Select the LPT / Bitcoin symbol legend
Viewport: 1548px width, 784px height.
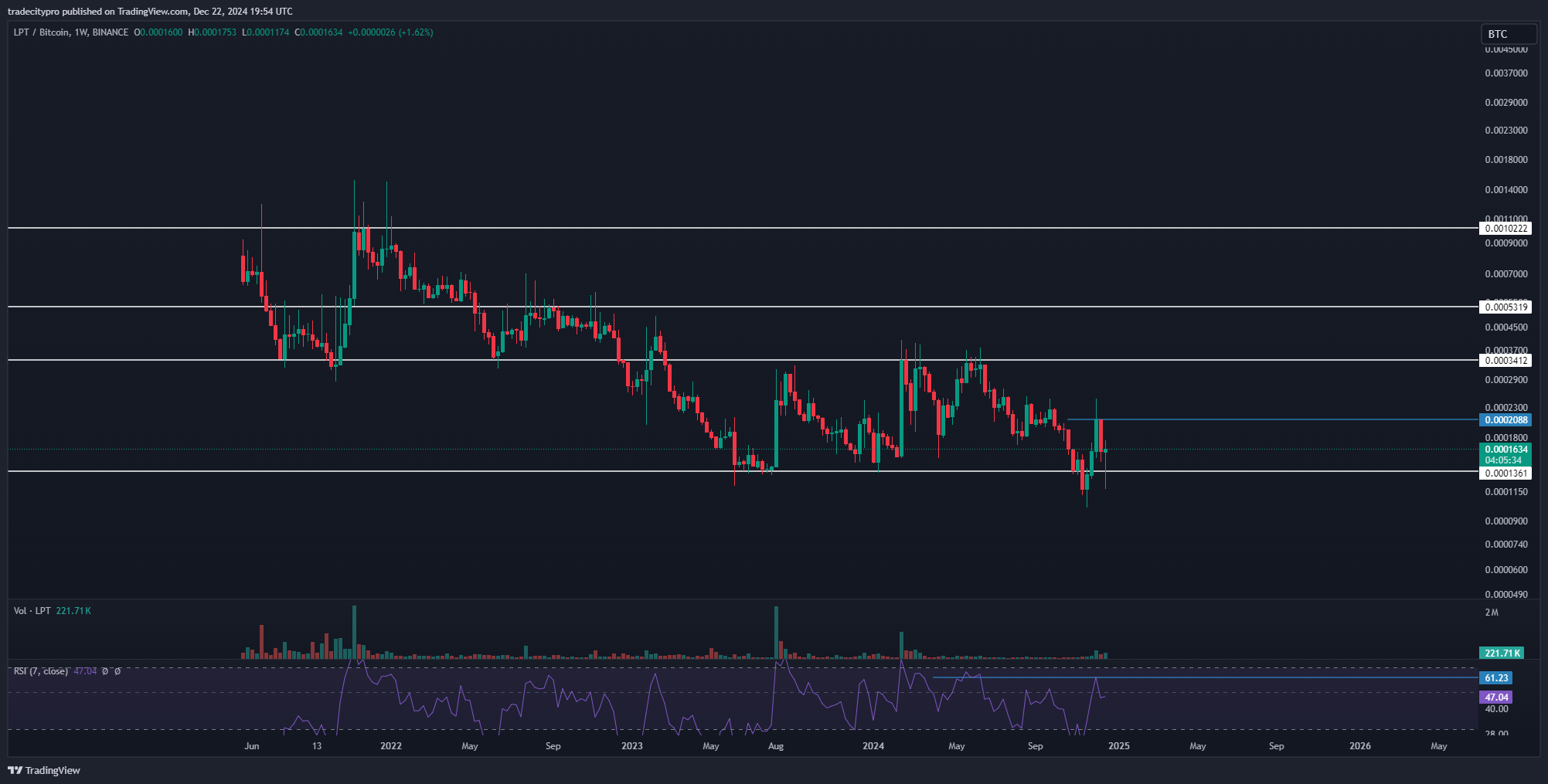(x=71, y=32)
